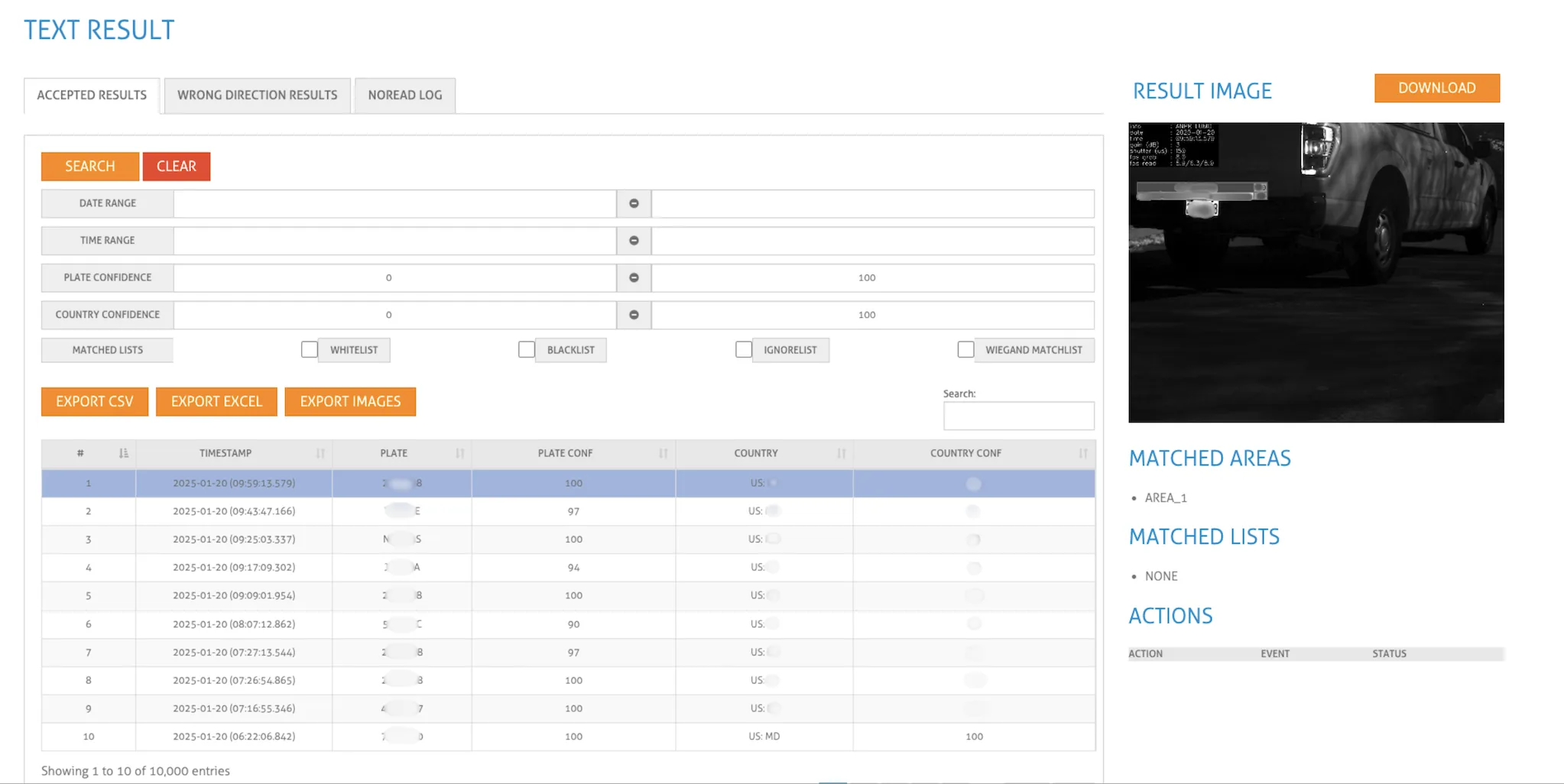Click the Export Images button
The height and width of the screenshot is (784, 1564).
[x=350, y=401]
